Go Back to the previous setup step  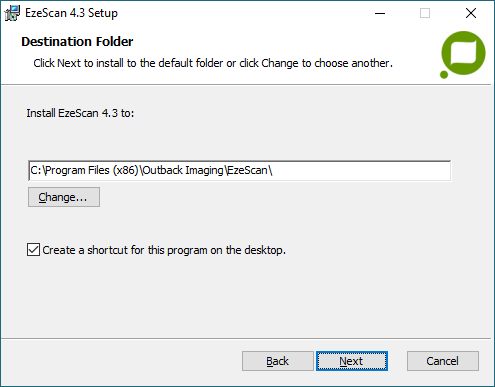click(278, 361)
